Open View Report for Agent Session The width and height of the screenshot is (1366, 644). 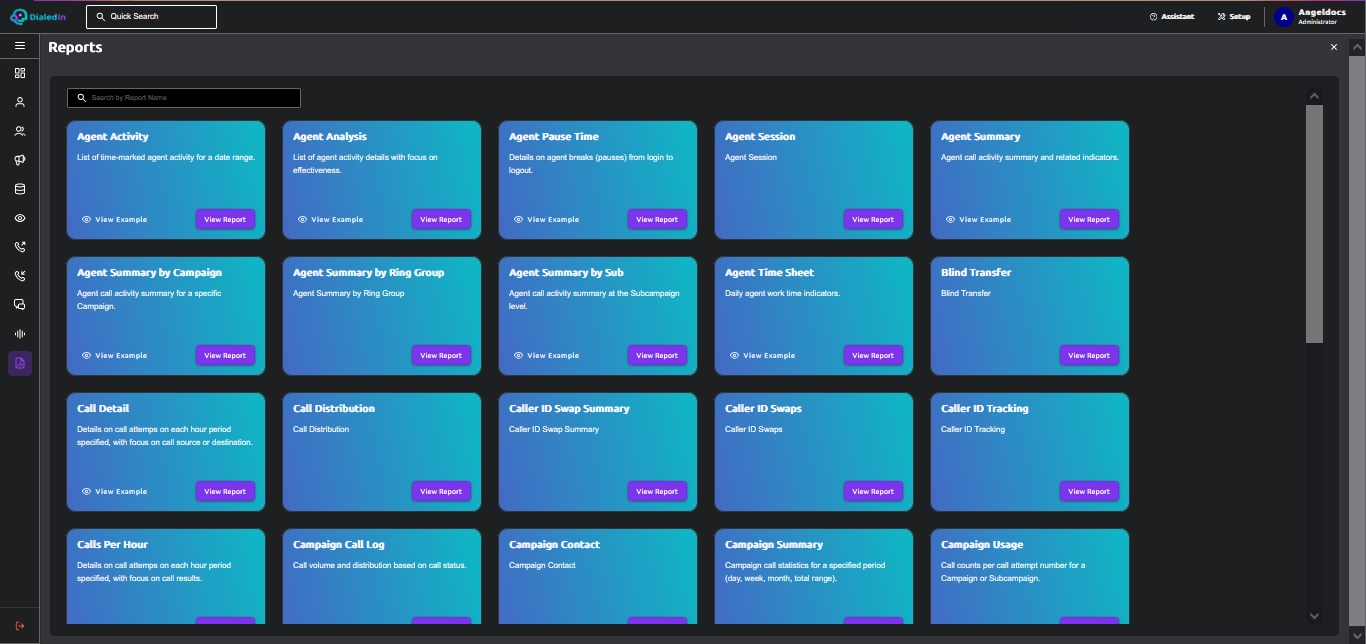coord(873,220)
